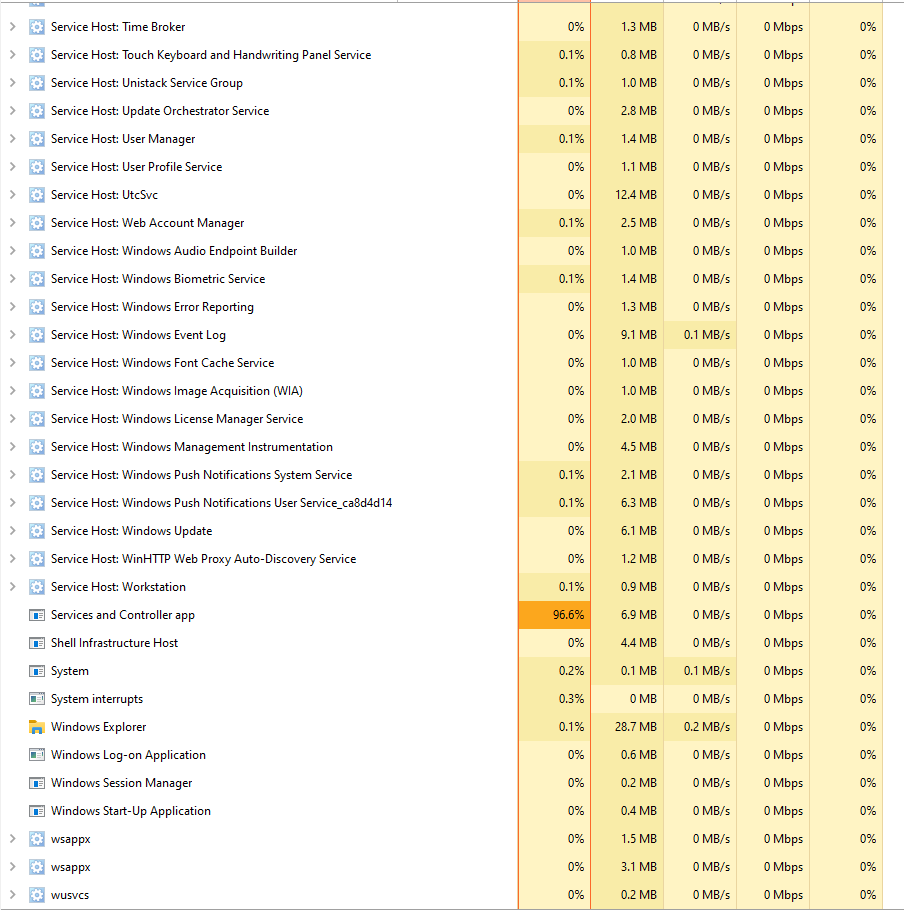Click the Shell Infrastructure Host name
This screenshot has width=904, height=912.
[114, 643]
